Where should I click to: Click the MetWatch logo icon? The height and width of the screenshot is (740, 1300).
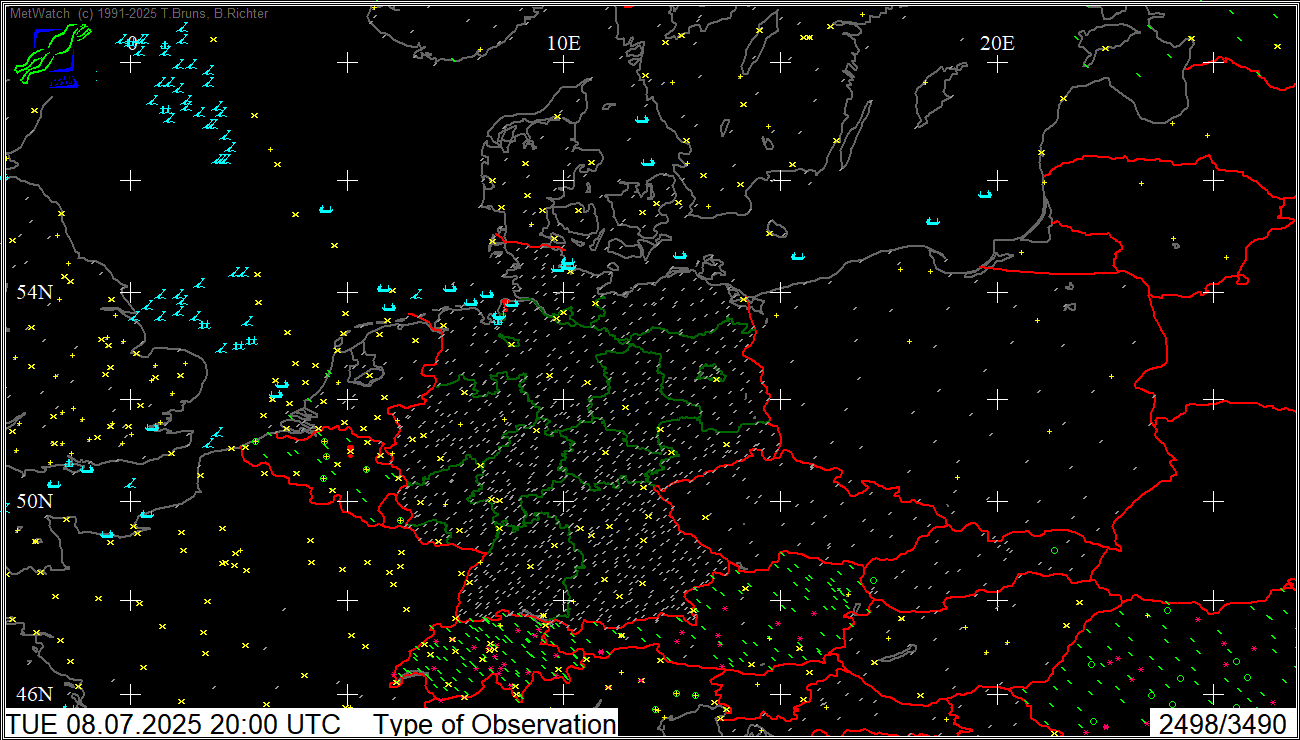[52, 54]
